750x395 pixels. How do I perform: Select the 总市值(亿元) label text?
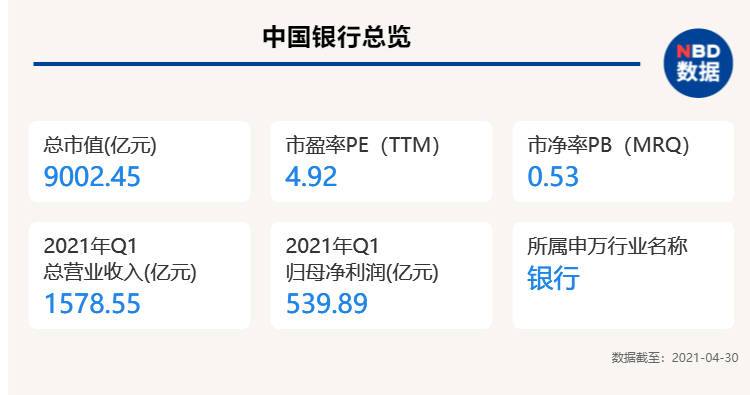[x=100, y=145]
